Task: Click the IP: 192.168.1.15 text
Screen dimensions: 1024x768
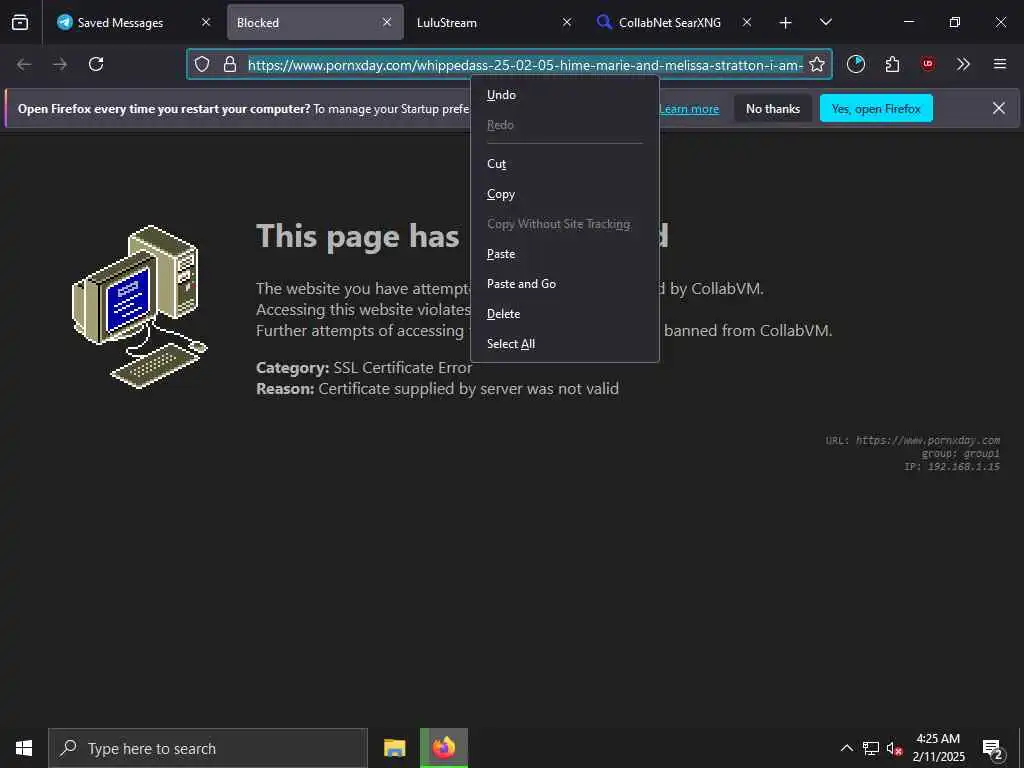Action: [x=952, y=466]
